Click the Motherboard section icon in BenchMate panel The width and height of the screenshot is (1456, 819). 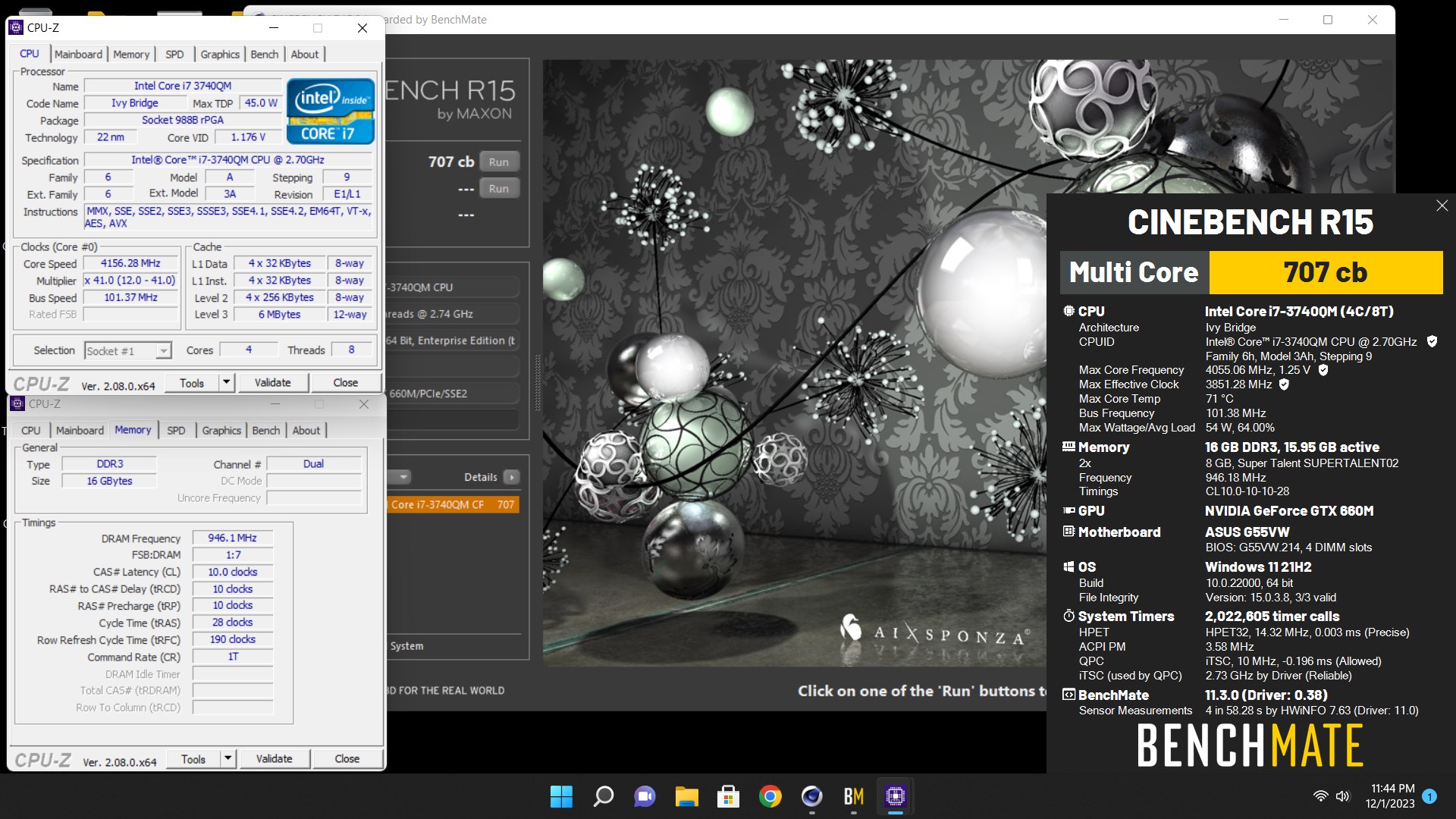[1068, 532]
